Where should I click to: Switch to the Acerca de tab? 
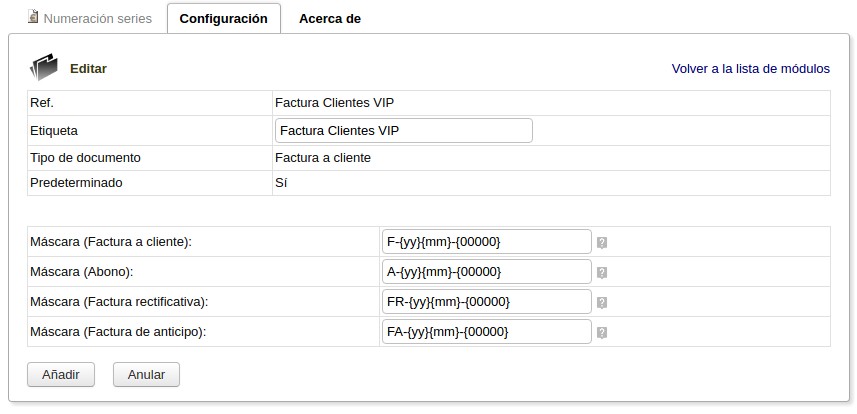pyautogui.click(x=329, y=19)
